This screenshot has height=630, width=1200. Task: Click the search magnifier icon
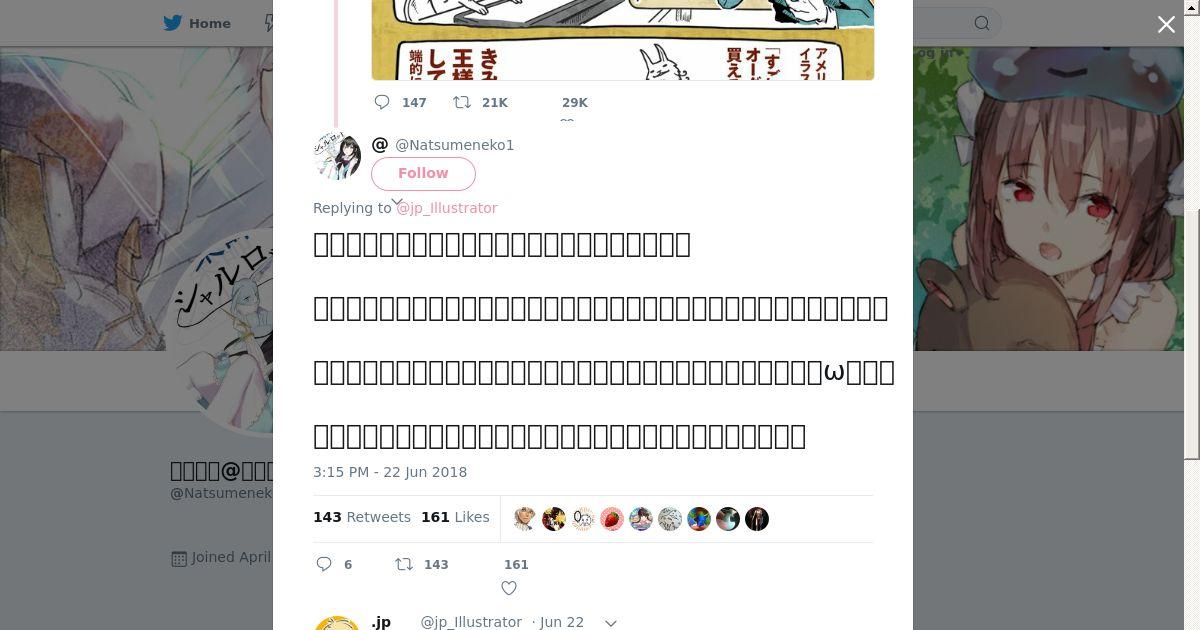coord(982,23)
